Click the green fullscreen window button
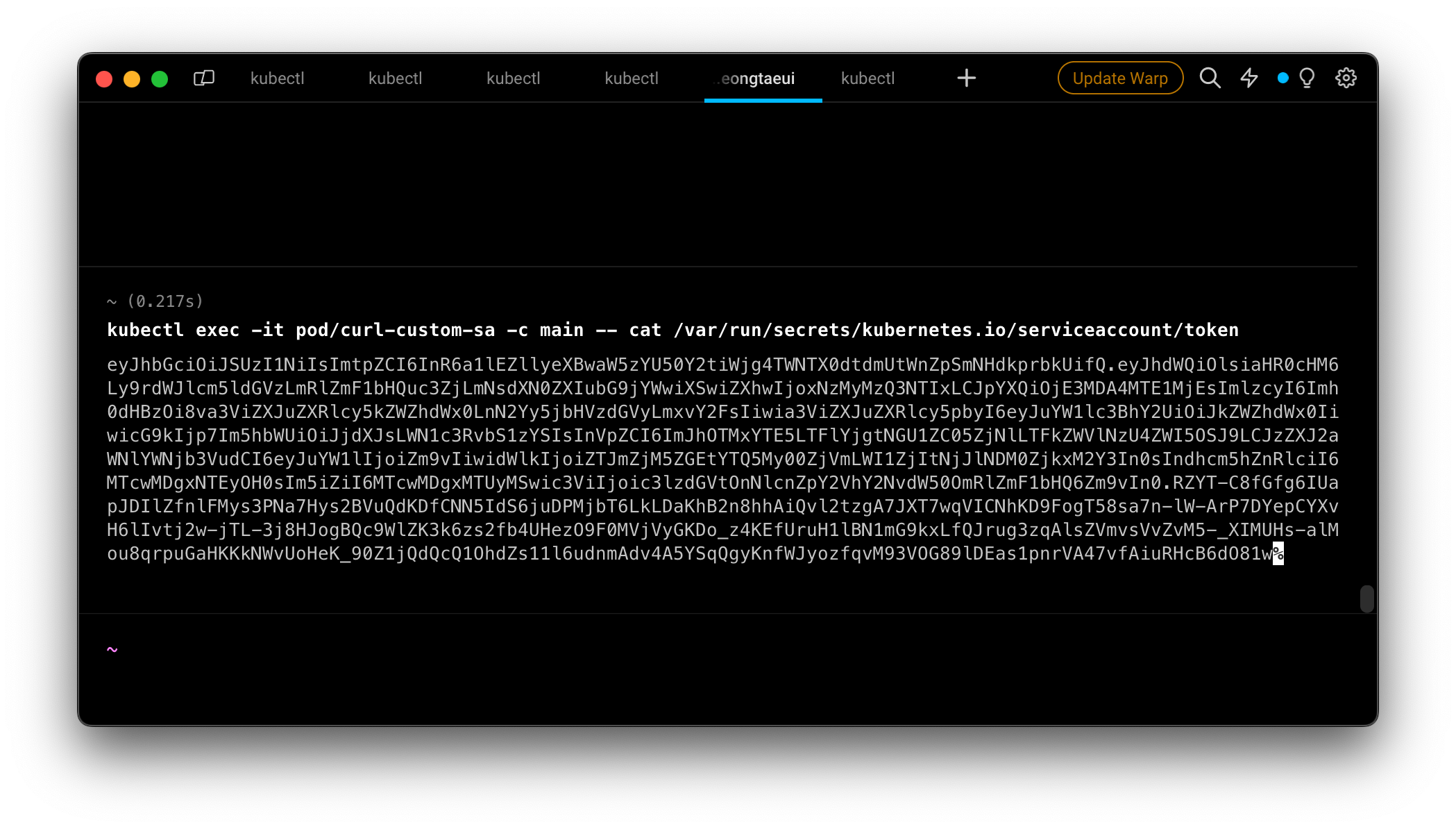The width and height of the screenshot is (1456, 829). click(160, 79)
